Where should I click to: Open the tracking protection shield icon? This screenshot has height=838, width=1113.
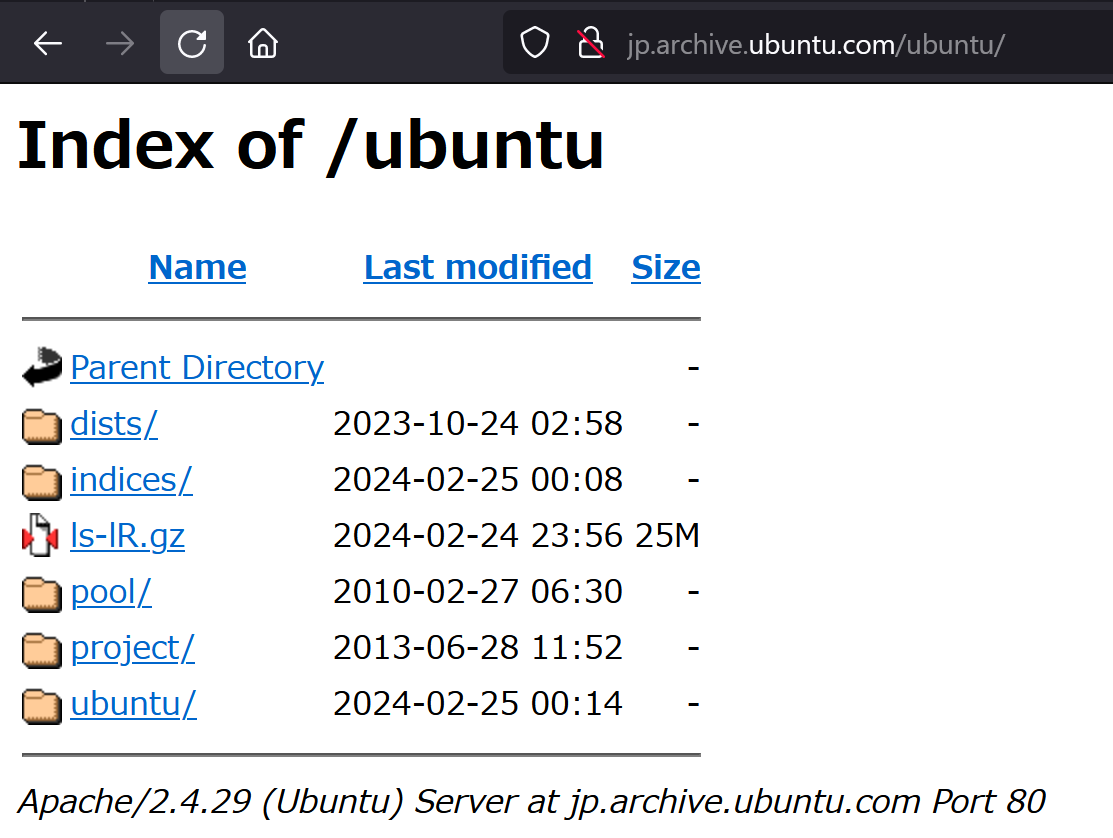[x=535, y=43]
